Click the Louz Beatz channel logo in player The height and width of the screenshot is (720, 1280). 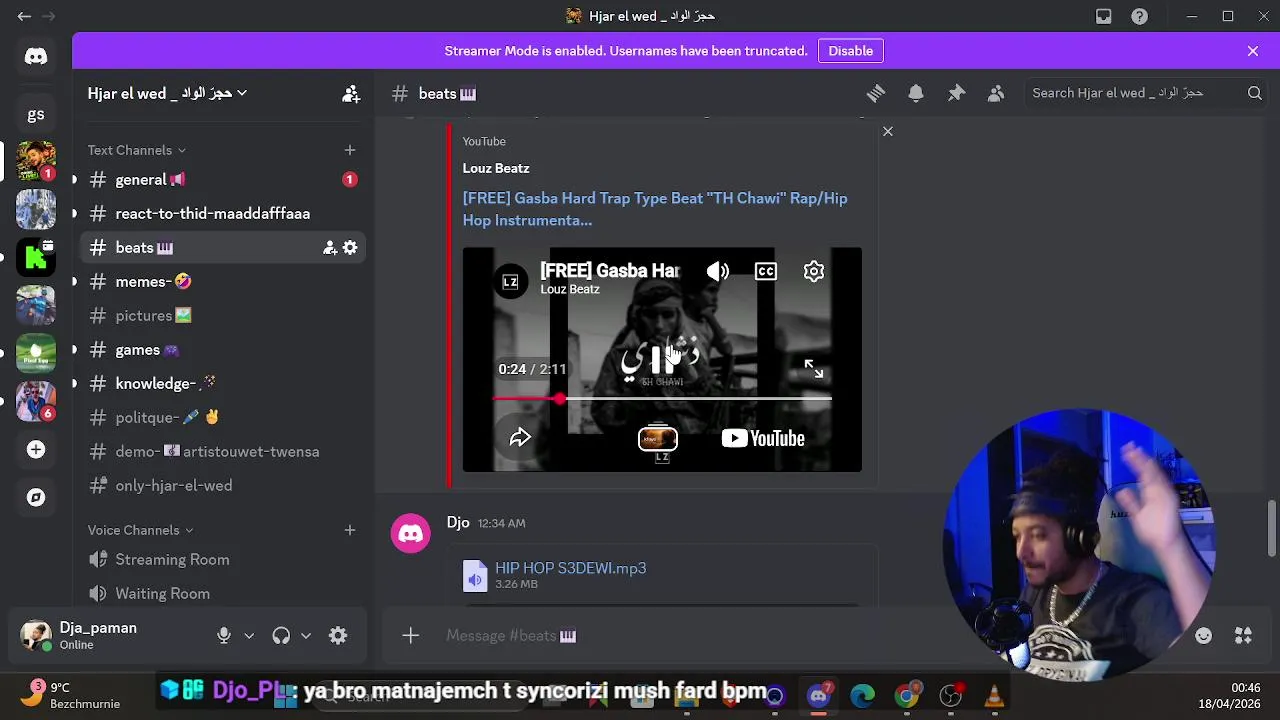tap(510, 281)
